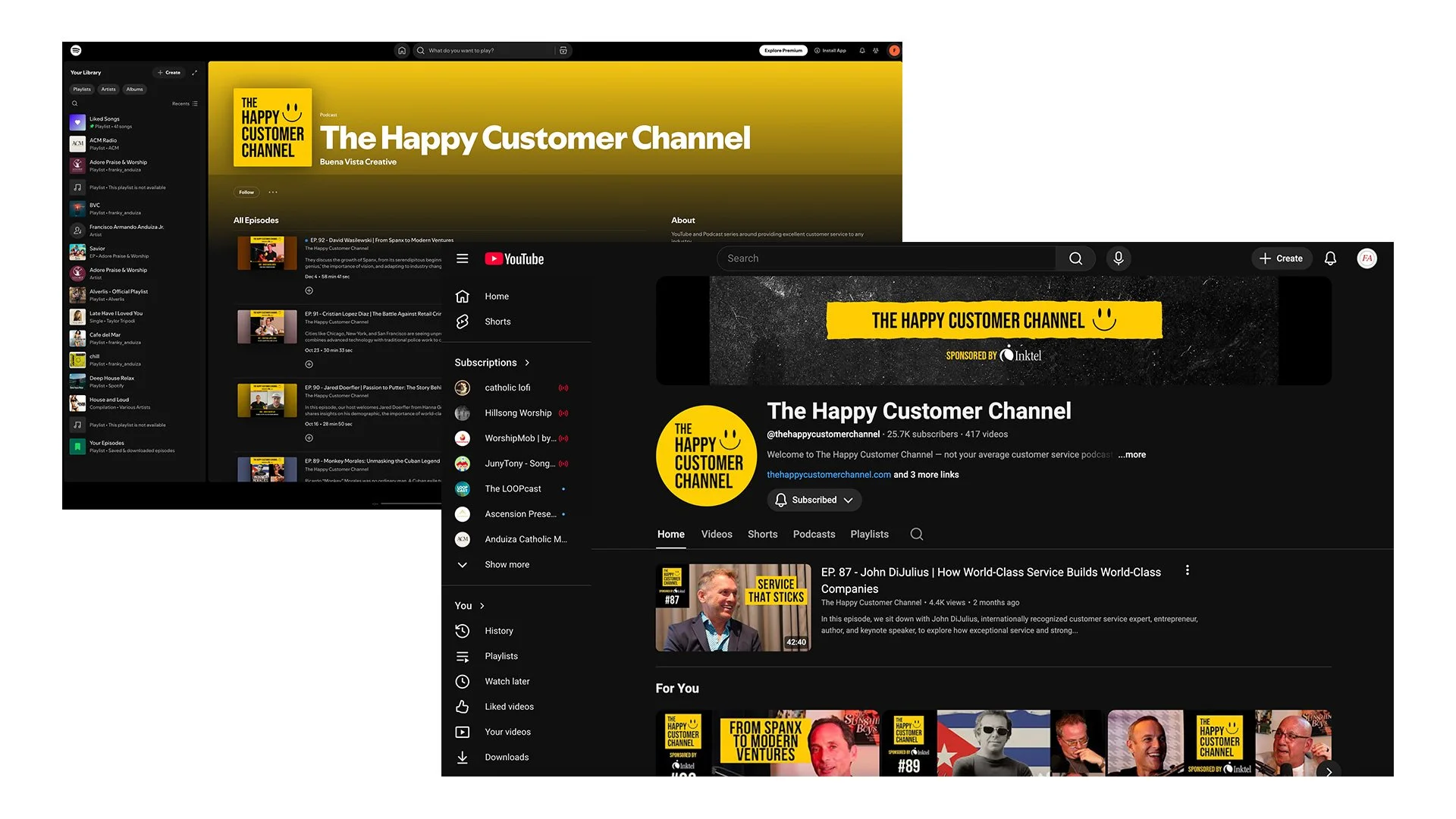
Task: Filter Spotify library by Artists
Action: tap(108, 89)
